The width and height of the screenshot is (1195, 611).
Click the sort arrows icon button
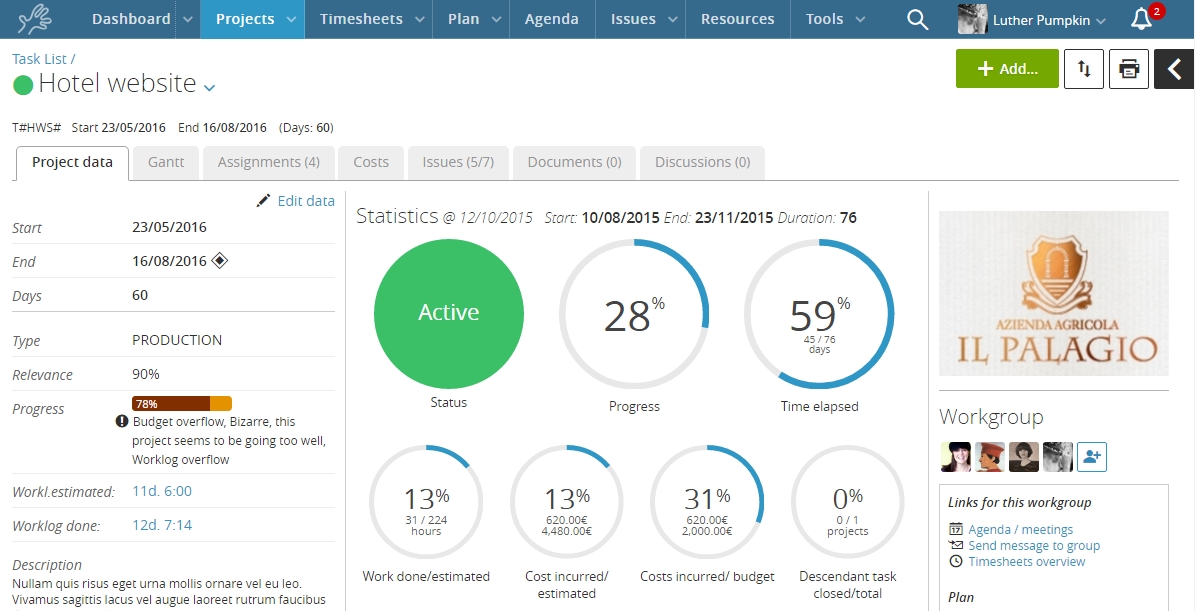coord(1084,69)
